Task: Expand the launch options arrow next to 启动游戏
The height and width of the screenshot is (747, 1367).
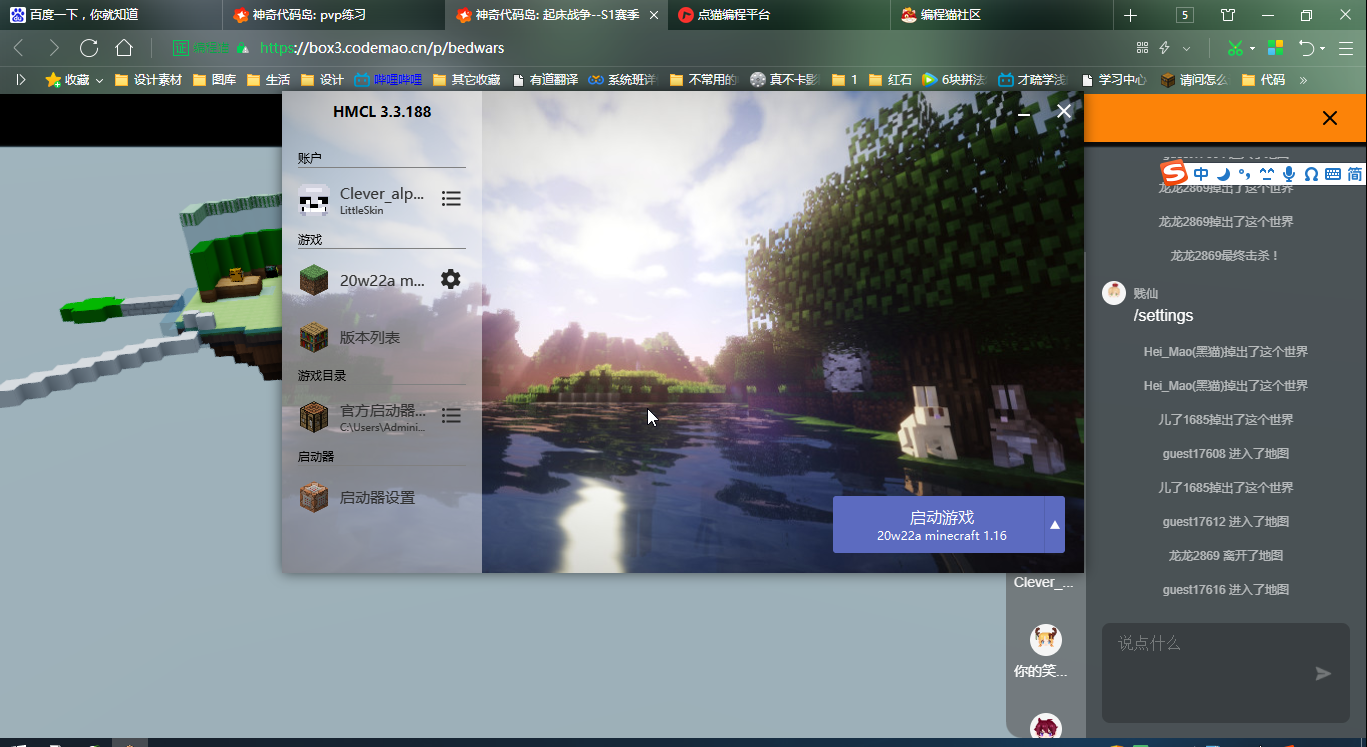Action: point(1055,525)
